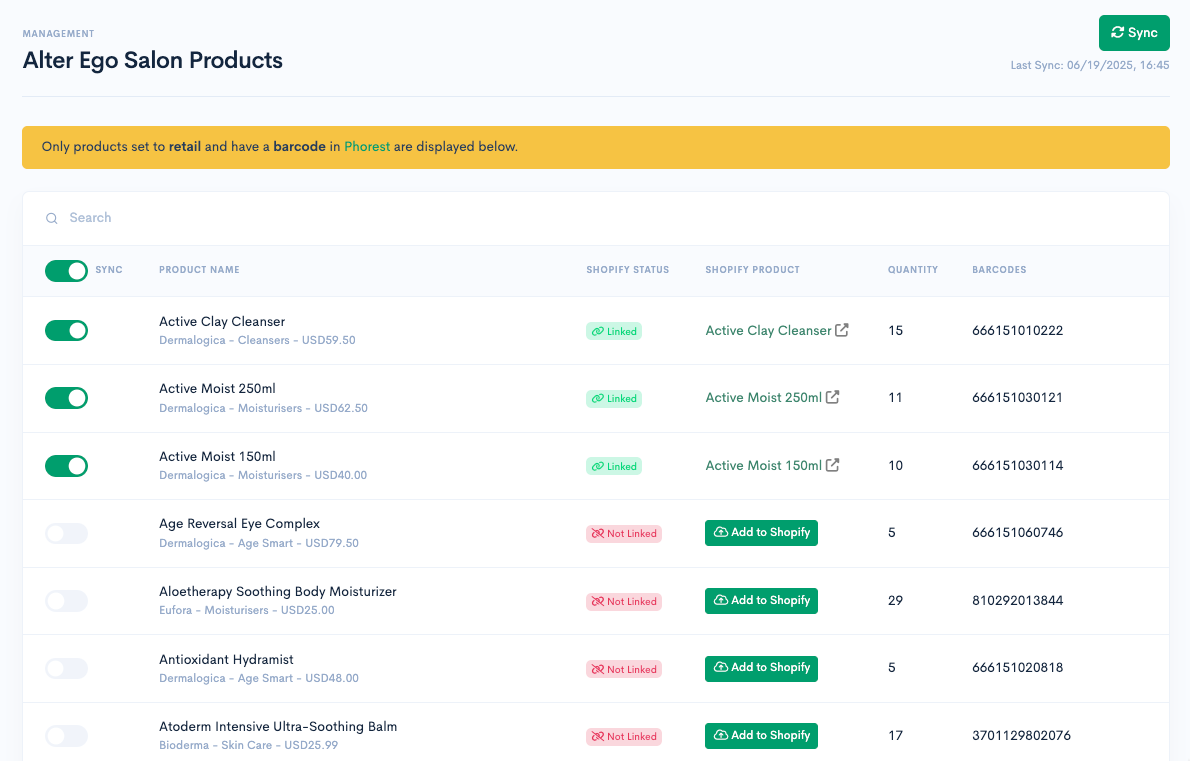This screenshot has height=761, width=1190.
Task: Click the Linked badge for Active Moist 150ml
Action: coord(614,466)
